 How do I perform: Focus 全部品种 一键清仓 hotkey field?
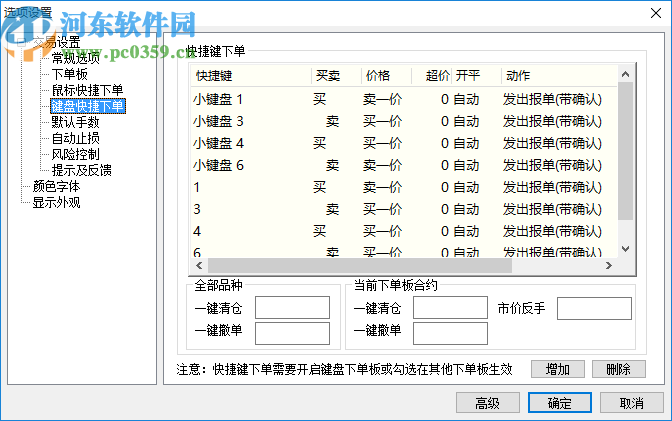click(x=292, y=307)
